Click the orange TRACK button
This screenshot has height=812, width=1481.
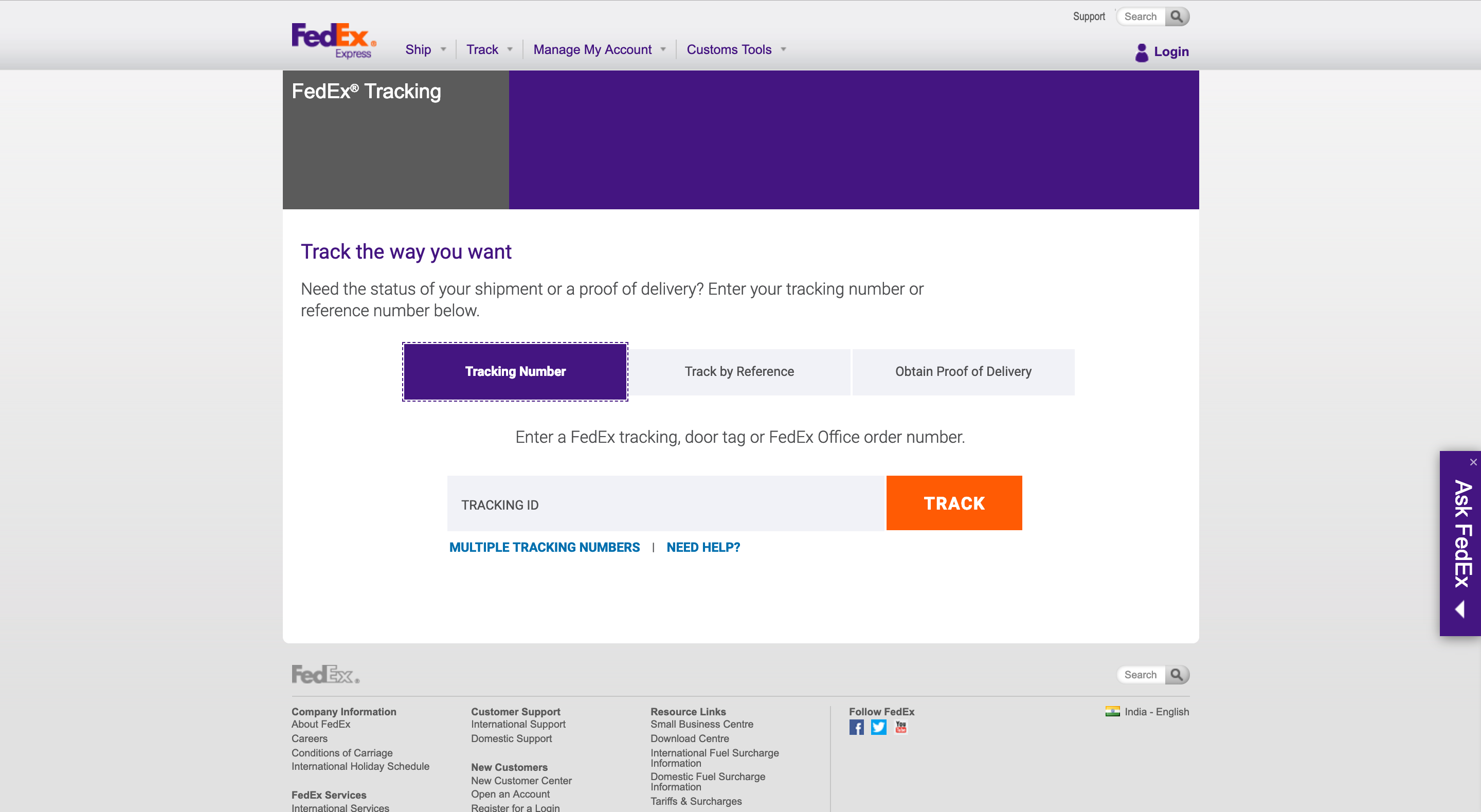pos(954,503)
